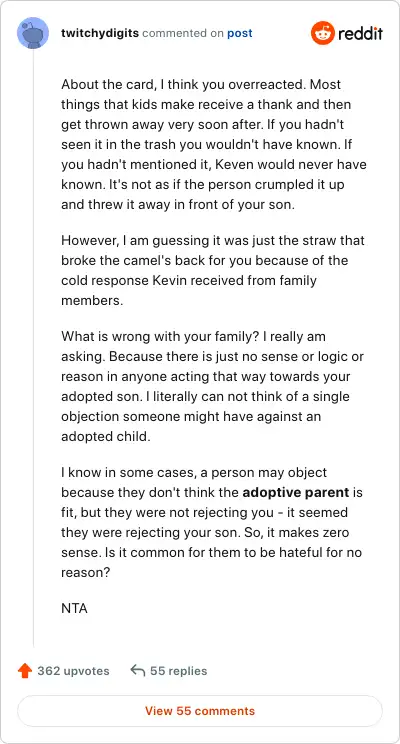Click the 'NTA' verdict text
The width and height of the screenshot is (400, 744).
[74, 608]
